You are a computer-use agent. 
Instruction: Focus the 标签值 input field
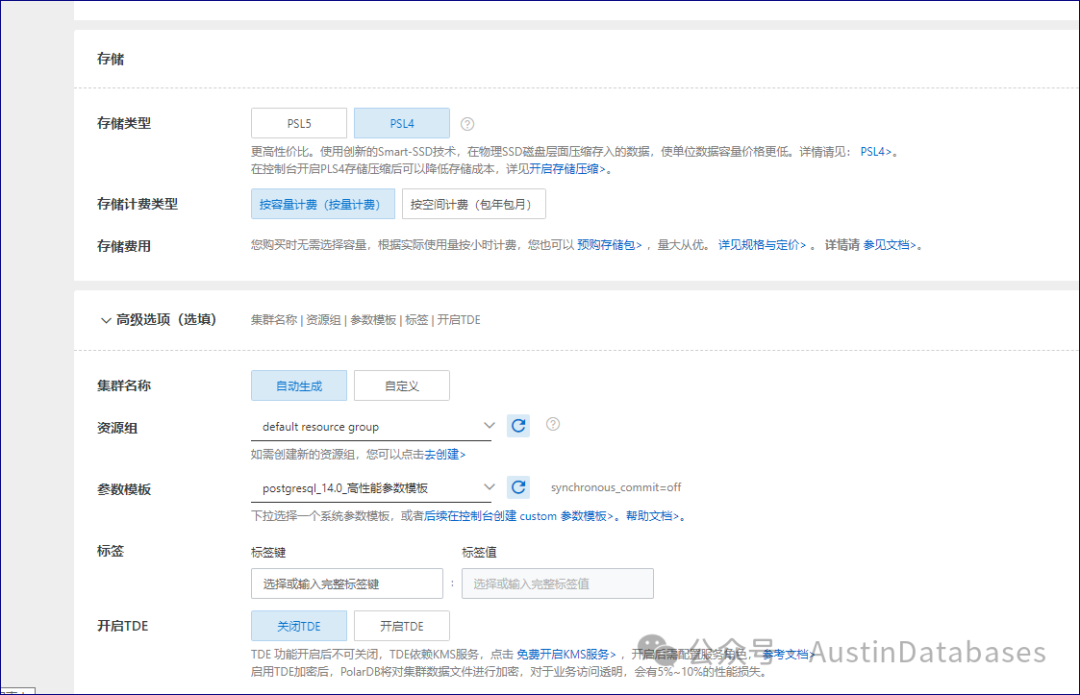pos(557,583)
